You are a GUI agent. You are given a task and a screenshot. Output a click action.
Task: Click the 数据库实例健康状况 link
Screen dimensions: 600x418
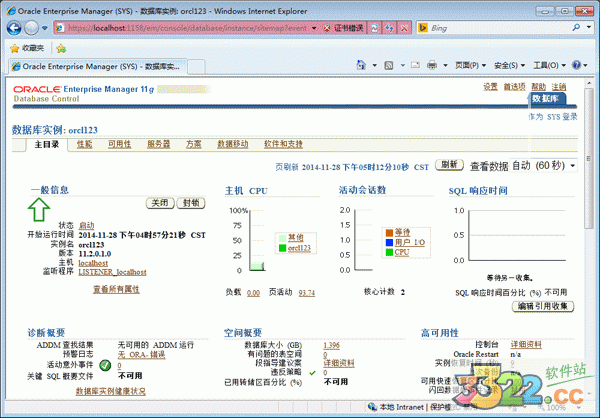coord(111,391)
